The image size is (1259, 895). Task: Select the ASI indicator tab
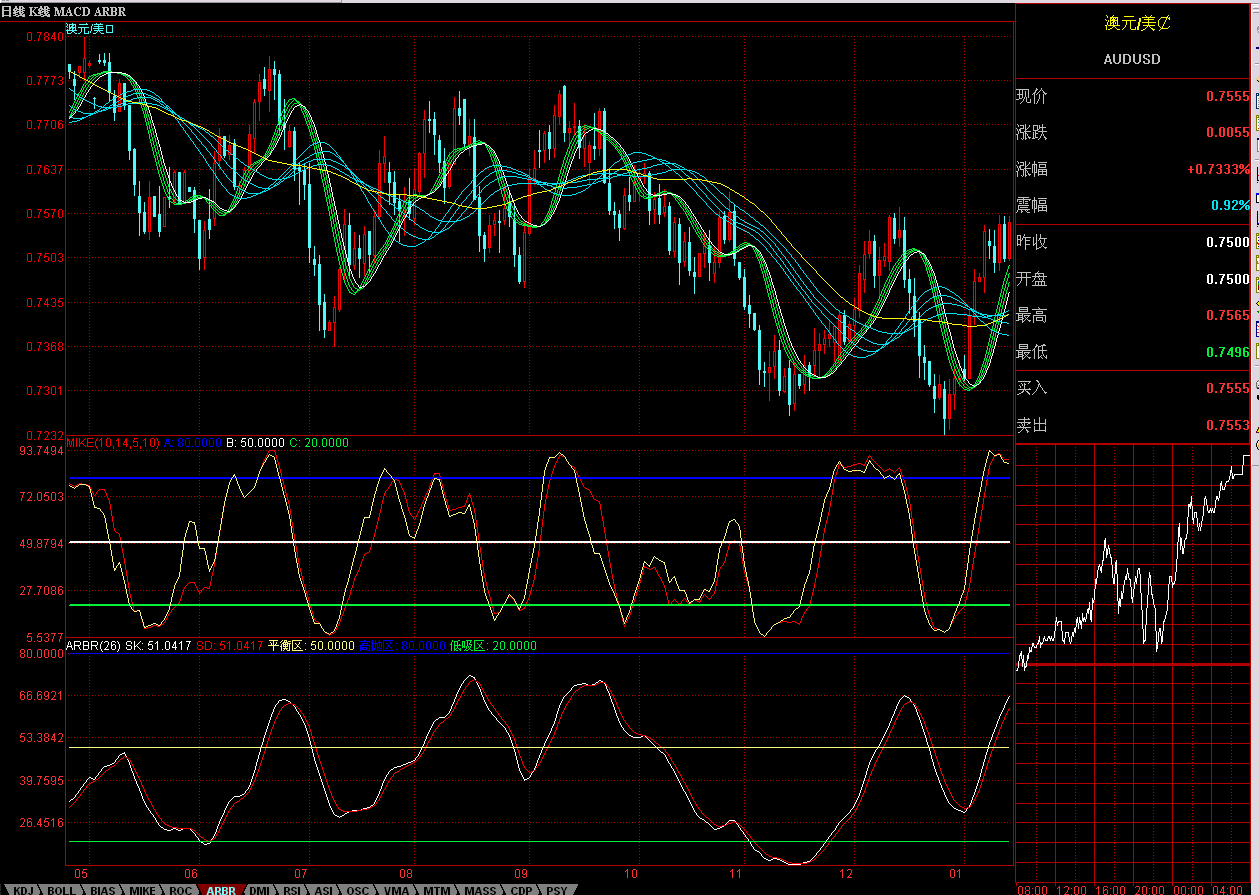pyautogui.click(x=324, y=888)
